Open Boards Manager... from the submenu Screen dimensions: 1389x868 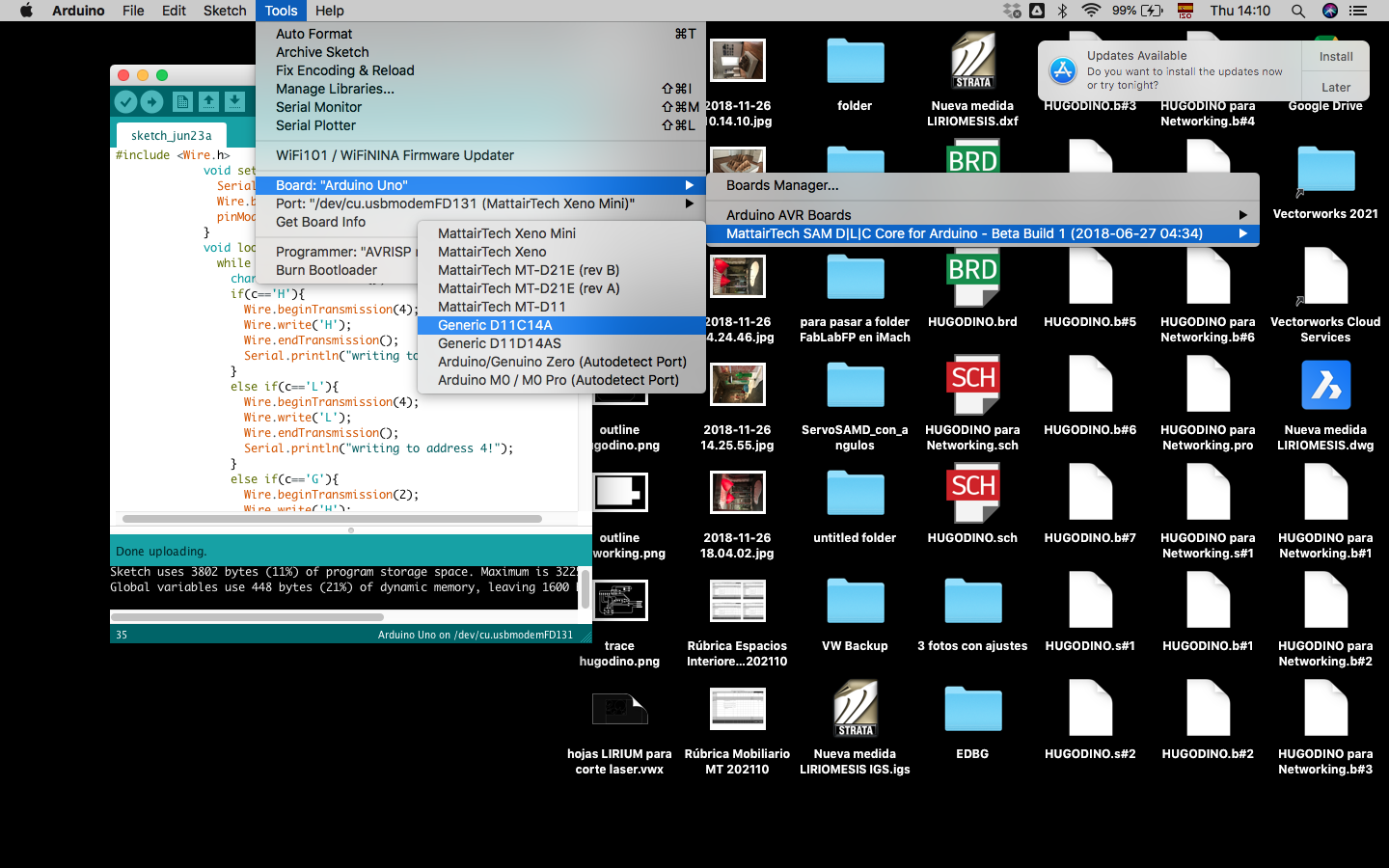coord(983,185)
